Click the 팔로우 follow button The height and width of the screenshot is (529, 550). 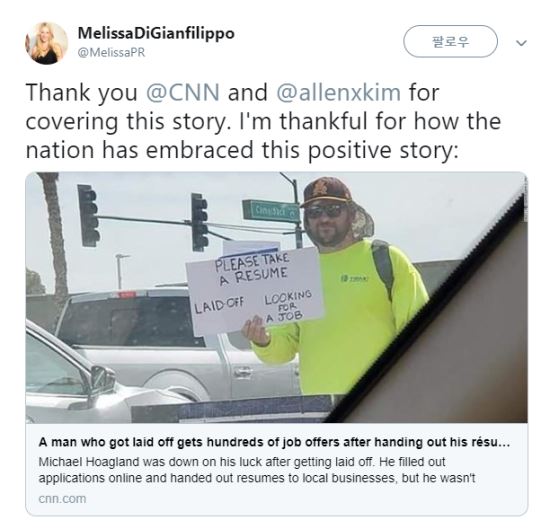pos(450,41)
